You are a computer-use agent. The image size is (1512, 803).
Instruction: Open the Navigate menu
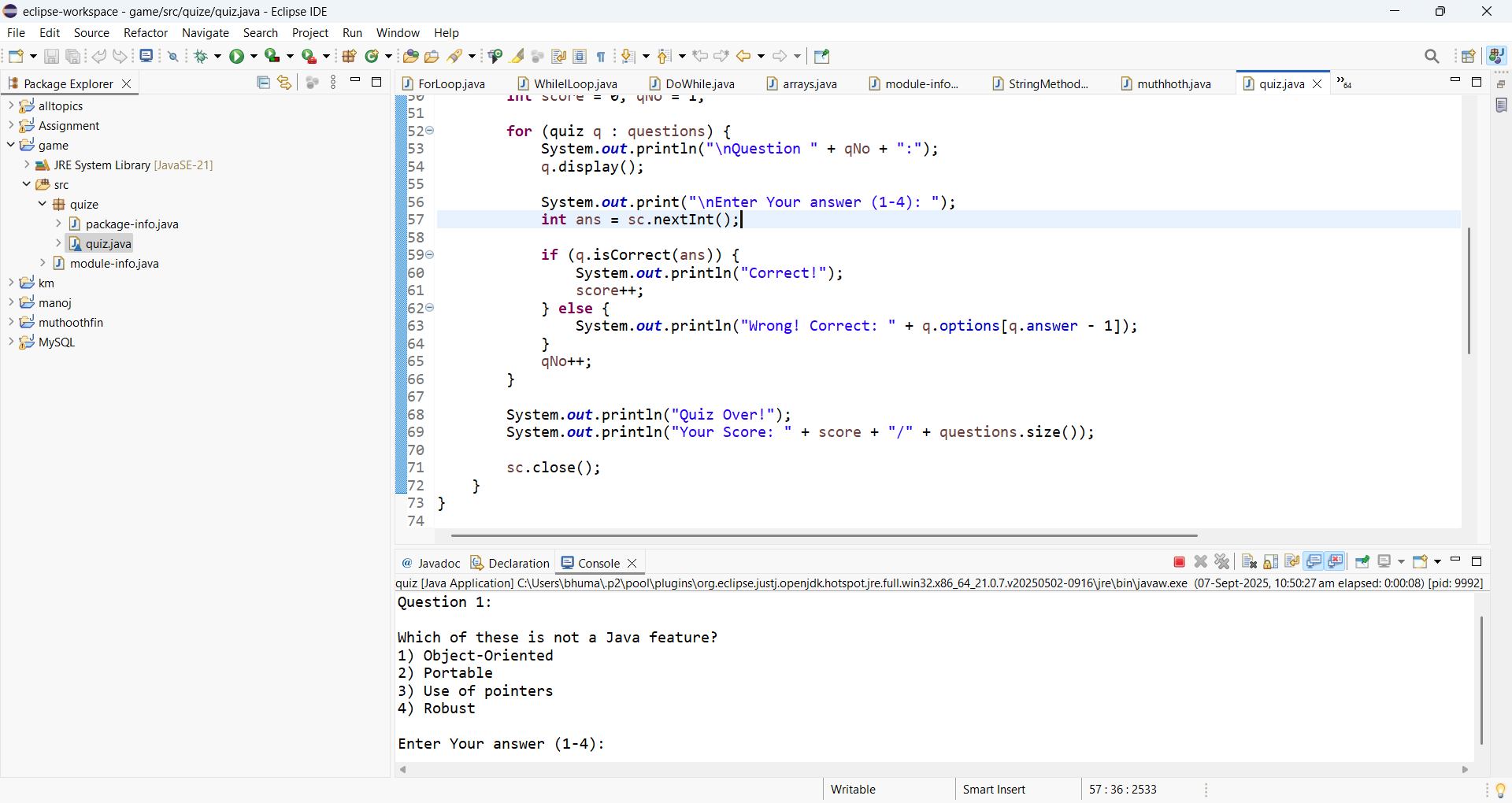[x=206, y=33]
